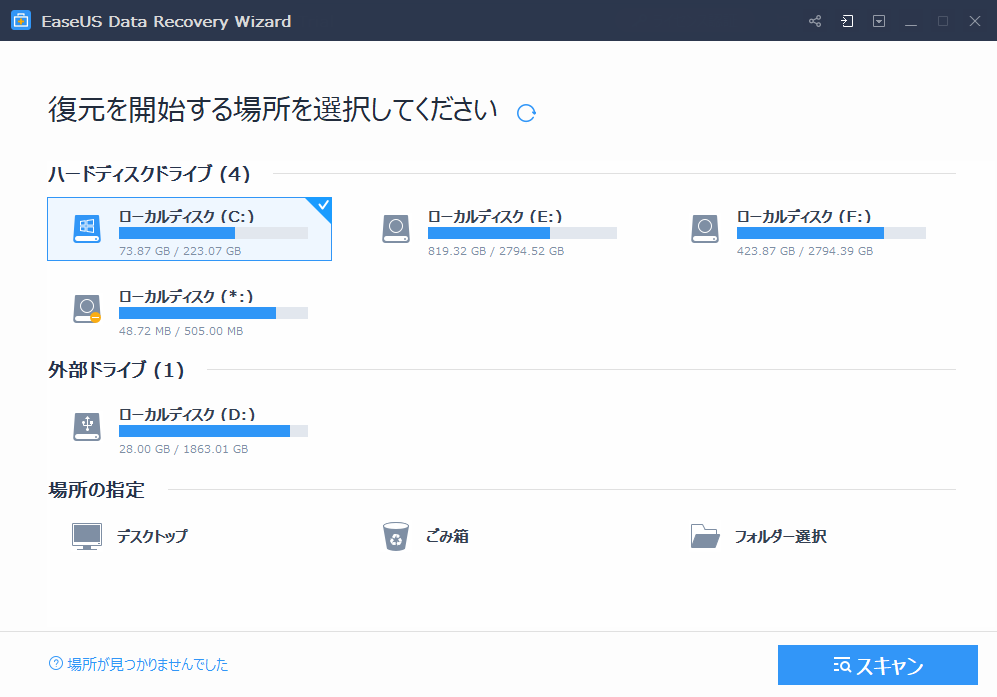Click the ローカルディスク (C:) label
The image size is (997, 697).
(x=186, y=216)
